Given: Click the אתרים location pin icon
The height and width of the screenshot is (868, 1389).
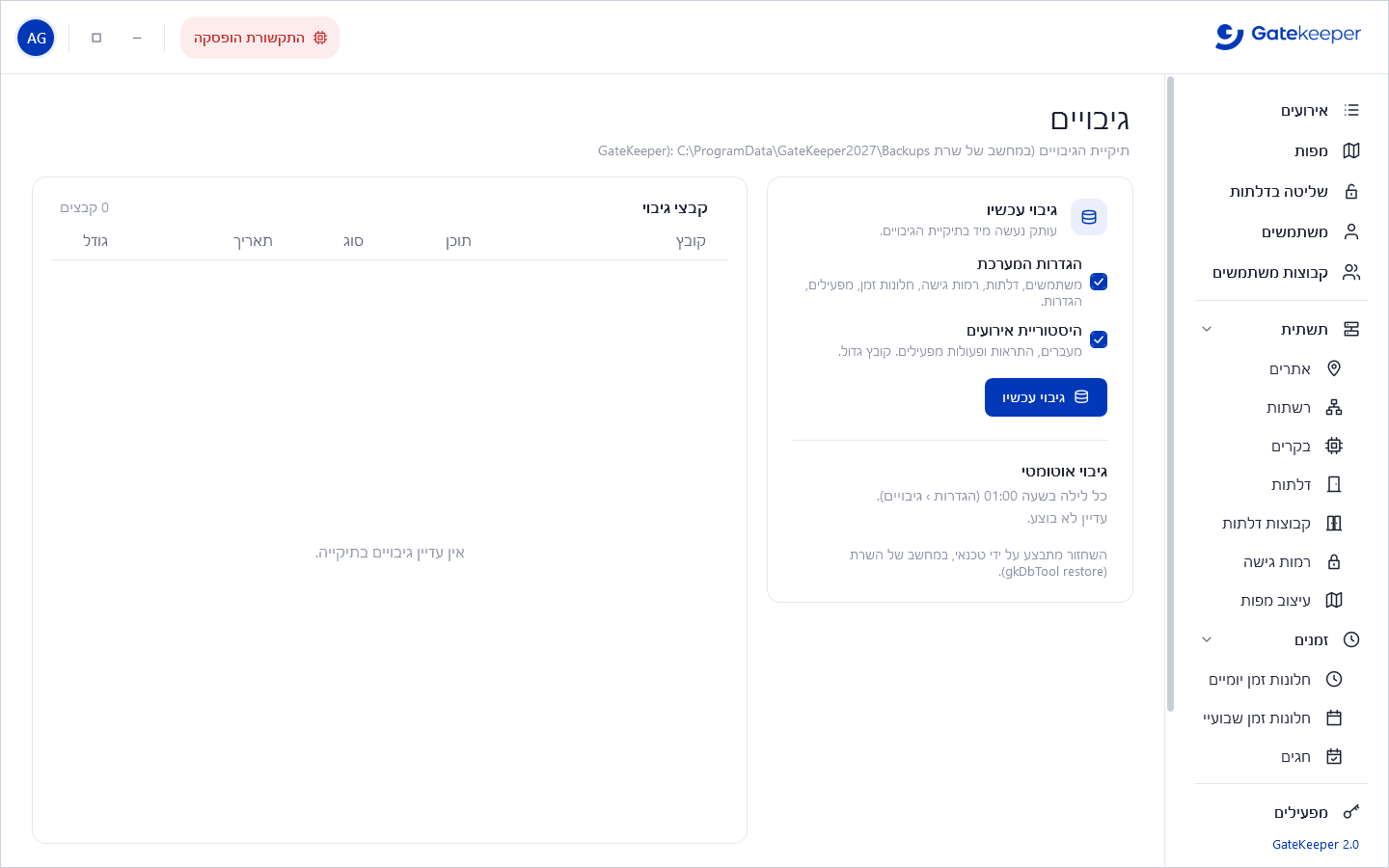Looking at the screenshot, I should point(1334,369).
